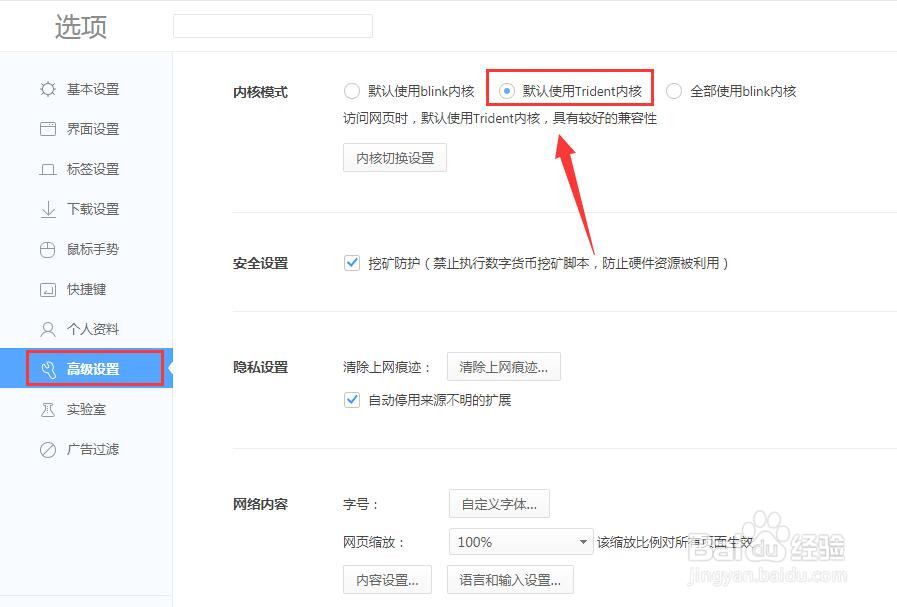Open 下载设置 using the download arrow icon
The width and height of the screenshot is (897, 607).
(47, 208)
